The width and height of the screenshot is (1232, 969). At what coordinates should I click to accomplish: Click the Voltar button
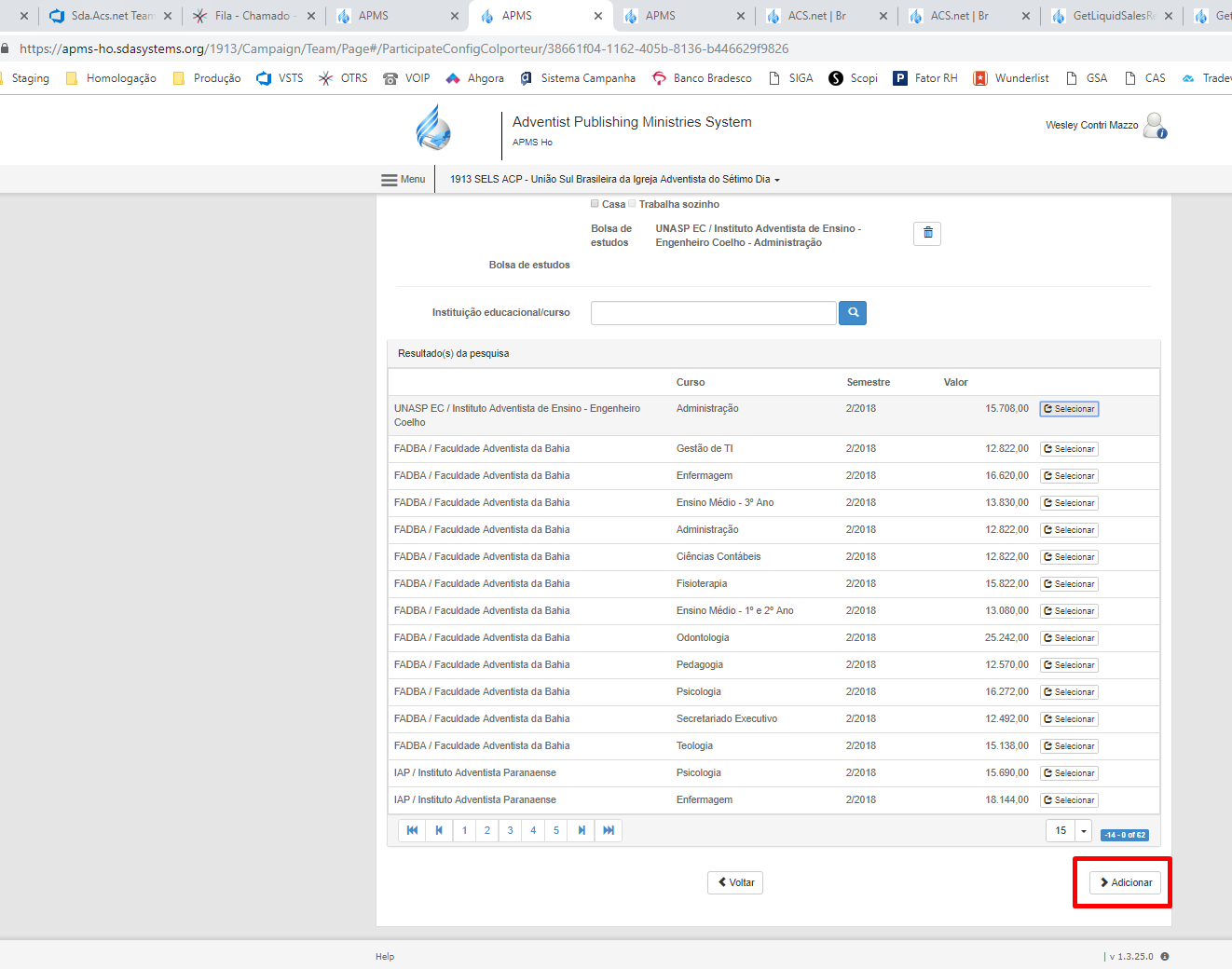[x=735, y=882]
